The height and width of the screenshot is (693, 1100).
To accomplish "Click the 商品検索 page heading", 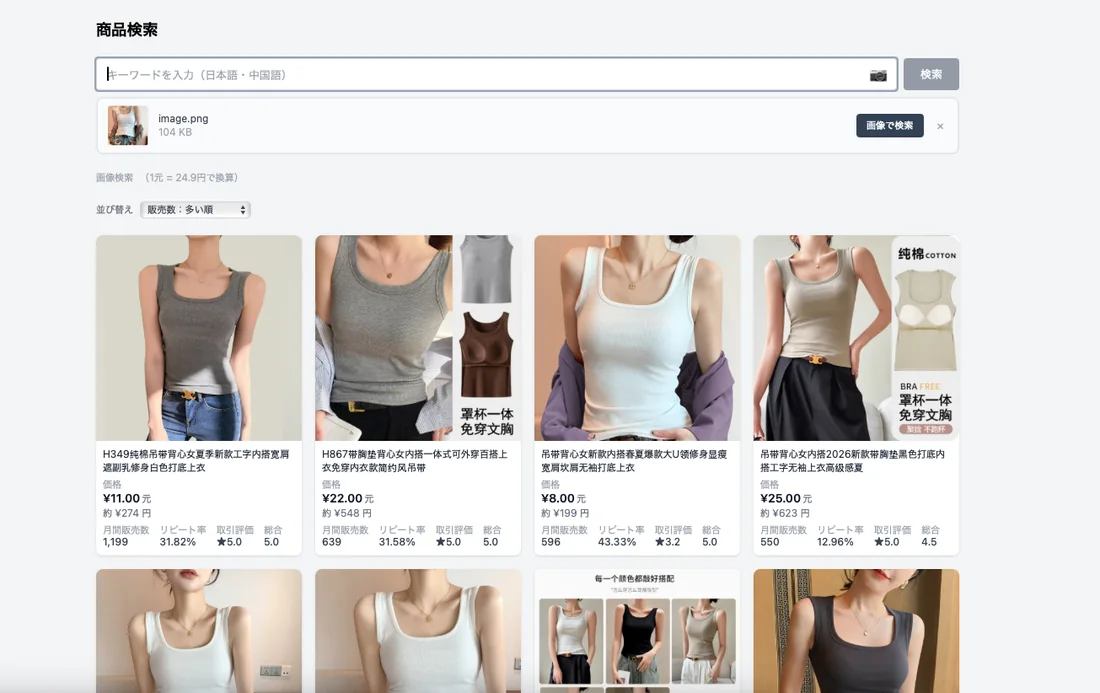I will (127, 29).
